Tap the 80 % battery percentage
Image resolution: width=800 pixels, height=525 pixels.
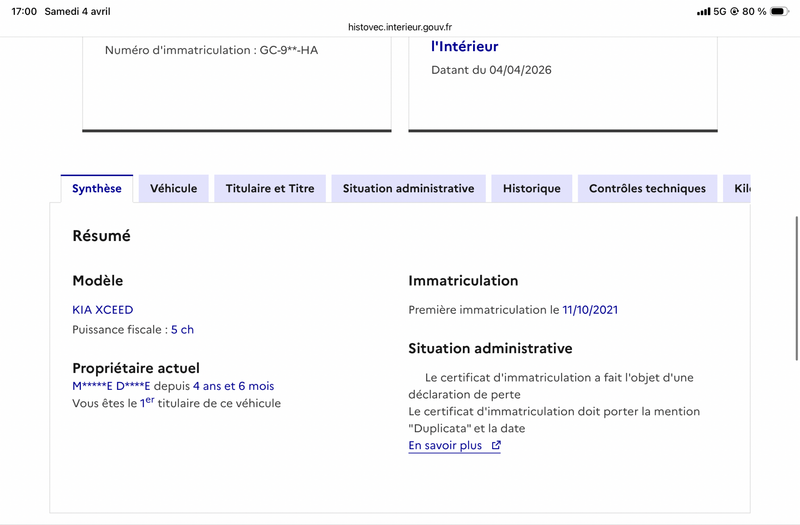pos(754,11)
